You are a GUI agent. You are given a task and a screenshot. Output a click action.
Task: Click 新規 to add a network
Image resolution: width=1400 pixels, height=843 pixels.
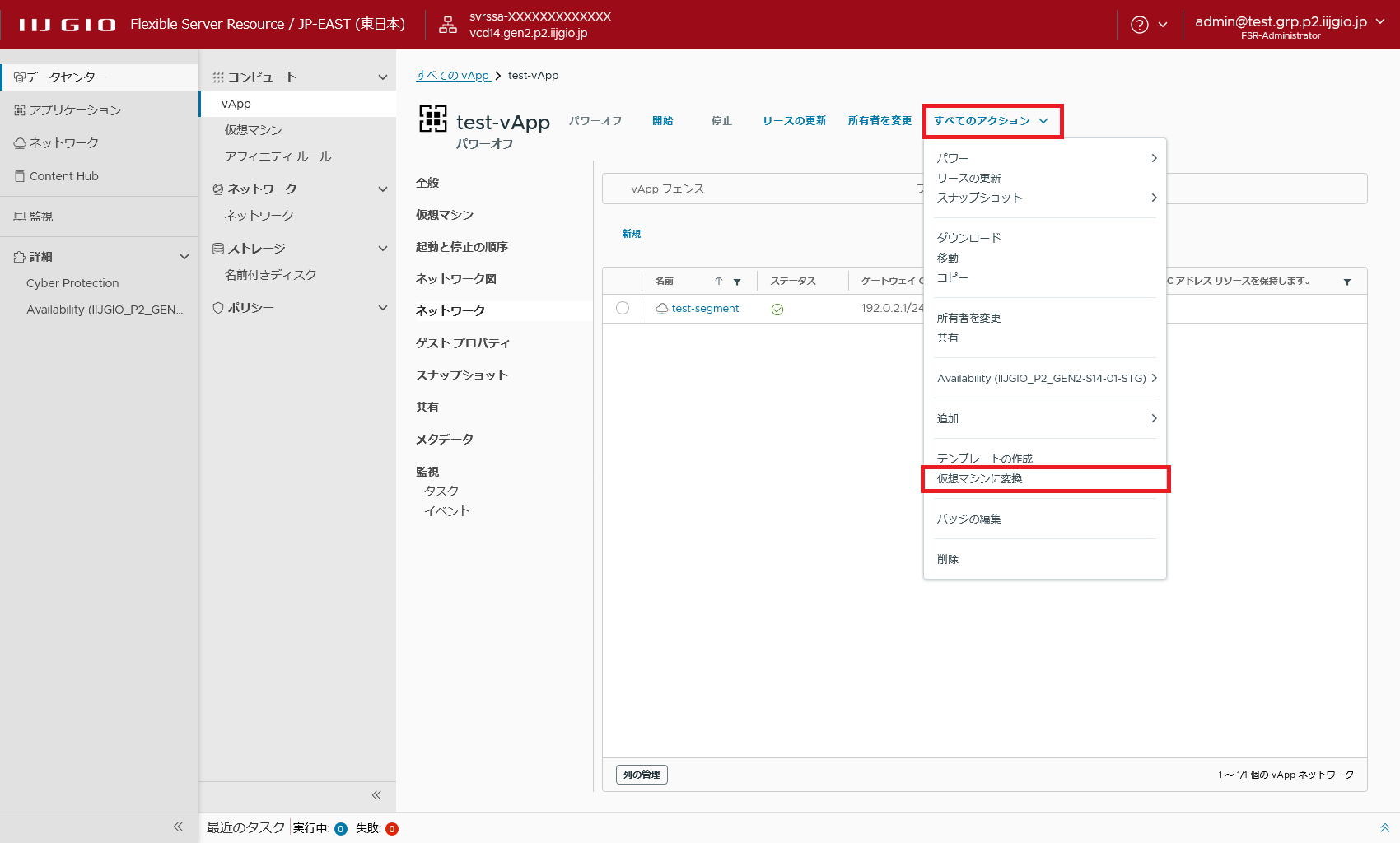(x=632, y=234)
